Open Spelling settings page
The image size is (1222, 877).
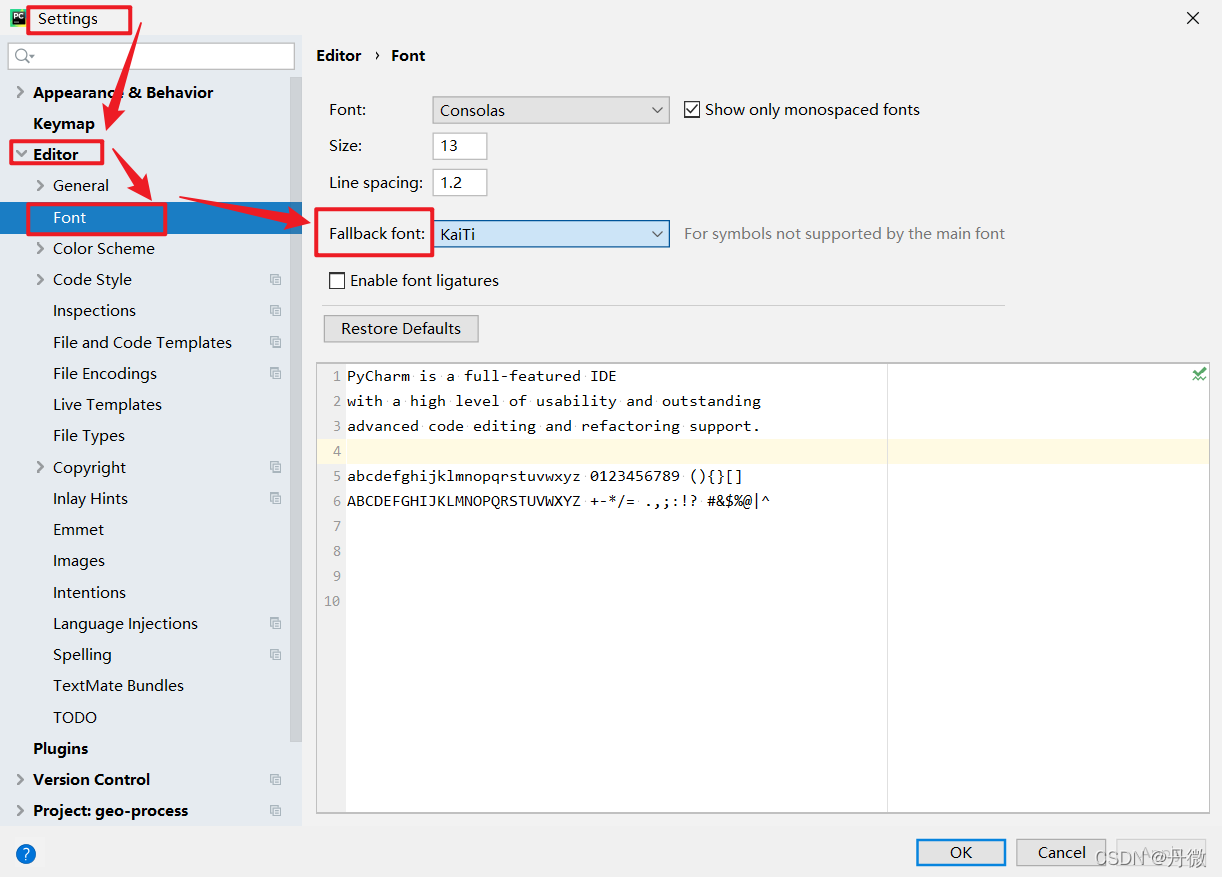[x=82, y=655]
